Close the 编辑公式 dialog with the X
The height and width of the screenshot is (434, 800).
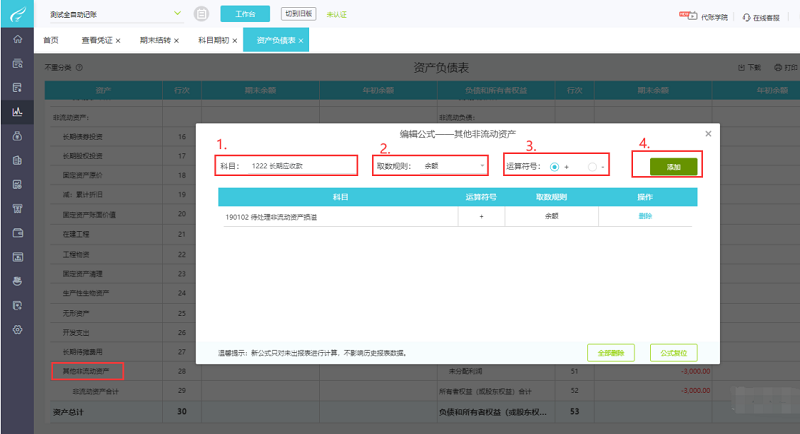[x=708, y=134]
